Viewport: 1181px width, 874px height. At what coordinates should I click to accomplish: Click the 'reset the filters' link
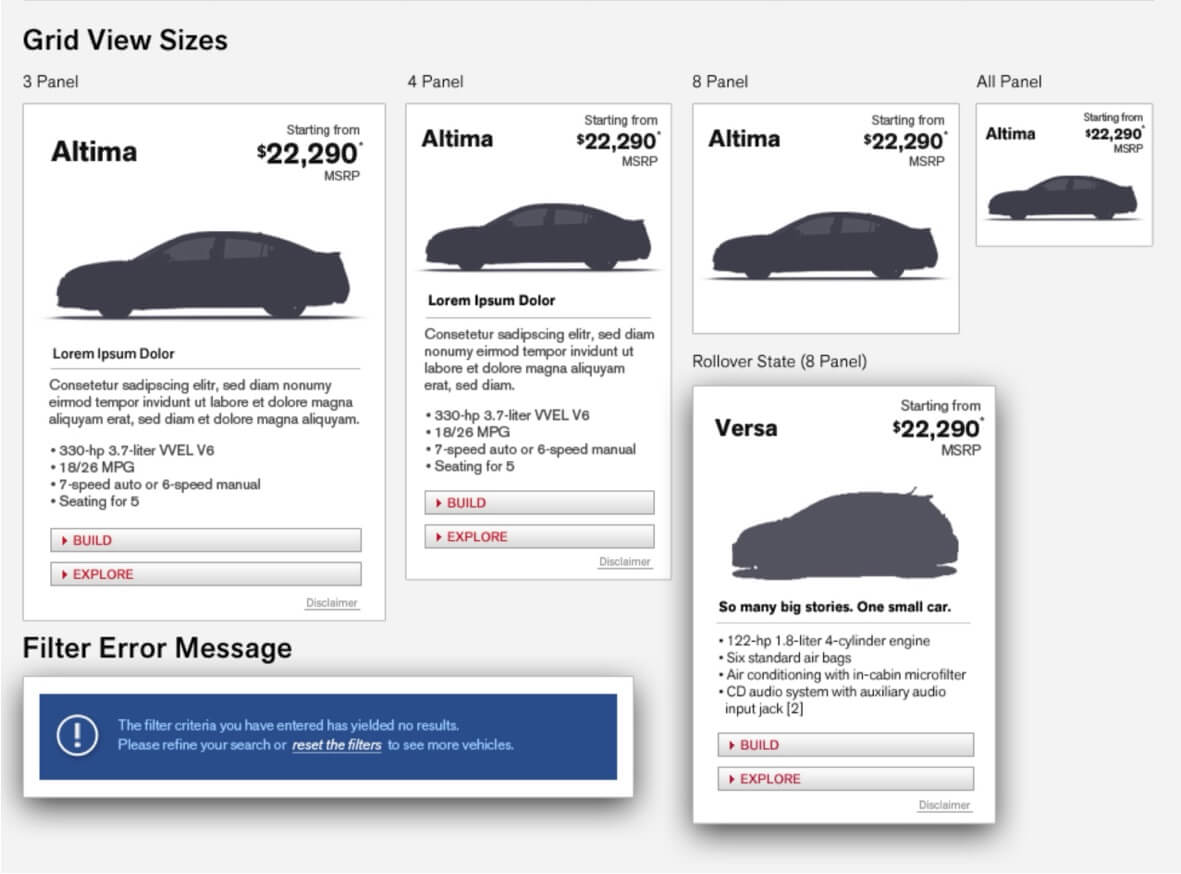337,744
